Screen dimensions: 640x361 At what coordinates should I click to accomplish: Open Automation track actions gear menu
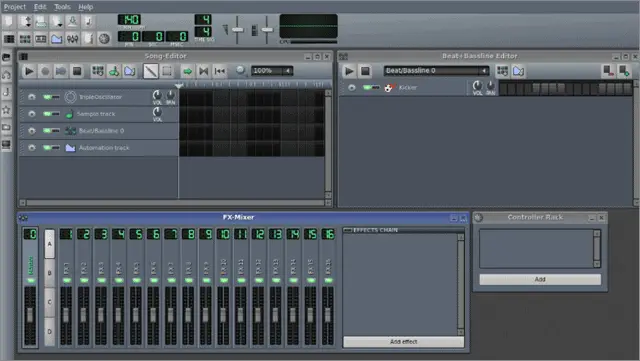[x=31, y=147]
